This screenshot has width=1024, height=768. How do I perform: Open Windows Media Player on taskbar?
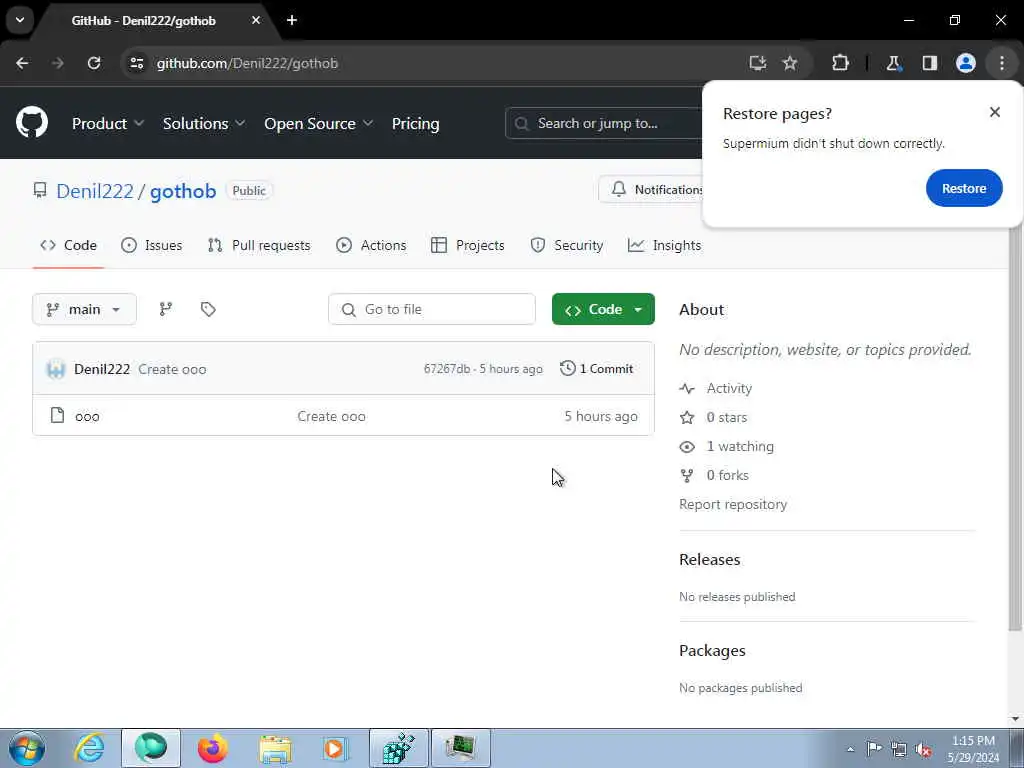(336, 748)
